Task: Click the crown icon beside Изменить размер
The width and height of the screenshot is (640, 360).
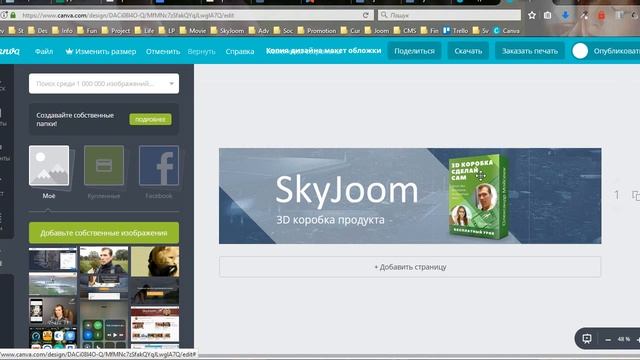Action: [x=69, y=51]
